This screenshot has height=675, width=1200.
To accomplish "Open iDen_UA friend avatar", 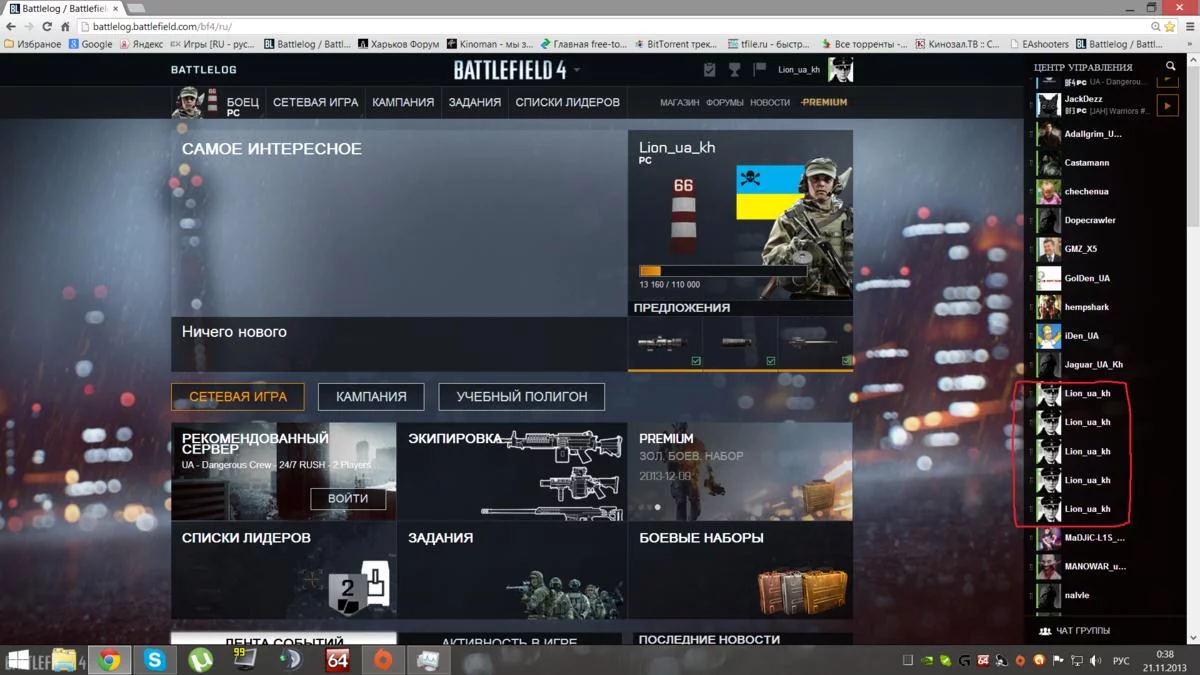I will tap(1048, 336).
